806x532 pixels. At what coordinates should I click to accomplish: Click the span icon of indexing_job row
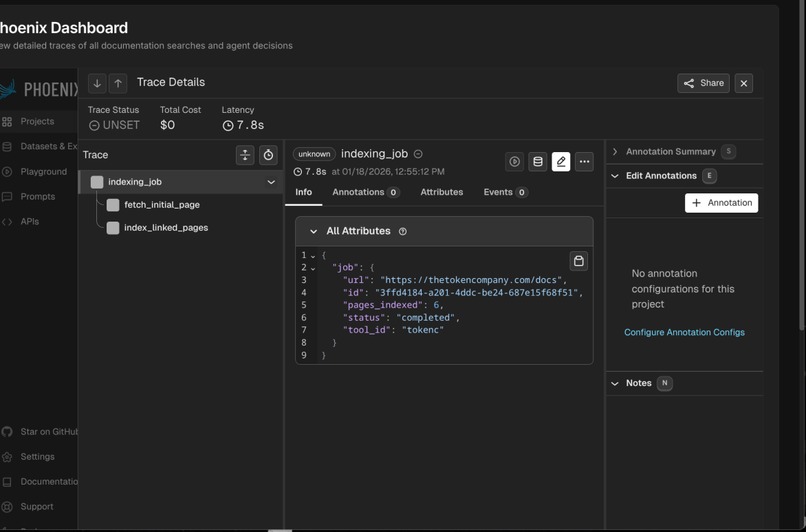[97, 182]
